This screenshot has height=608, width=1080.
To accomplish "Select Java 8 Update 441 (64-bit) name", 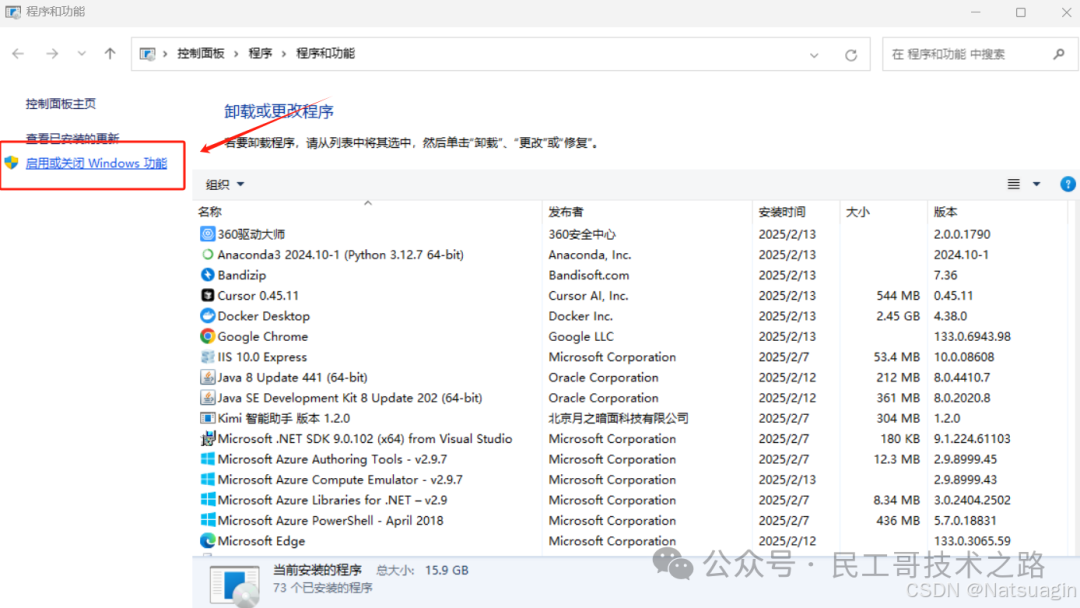I will (293, 377).
